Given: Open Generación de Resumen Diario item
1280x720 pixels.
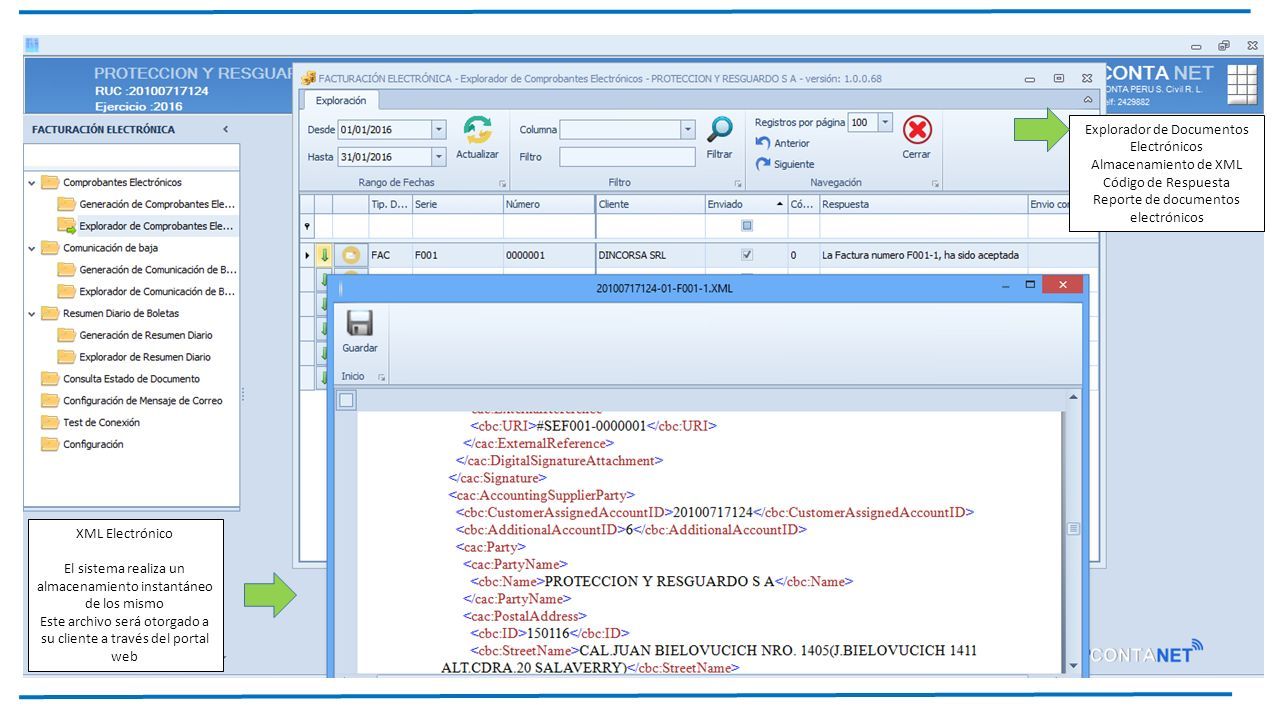Looking at the screenshot, I should (146, 335).
